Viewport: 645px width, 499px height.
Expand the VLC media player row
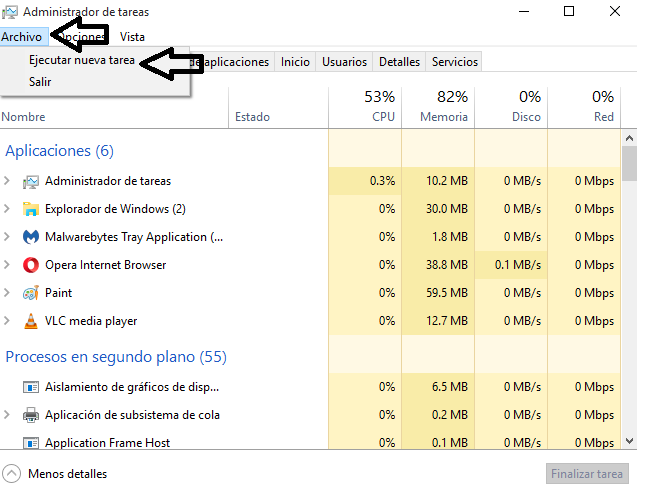7,321
